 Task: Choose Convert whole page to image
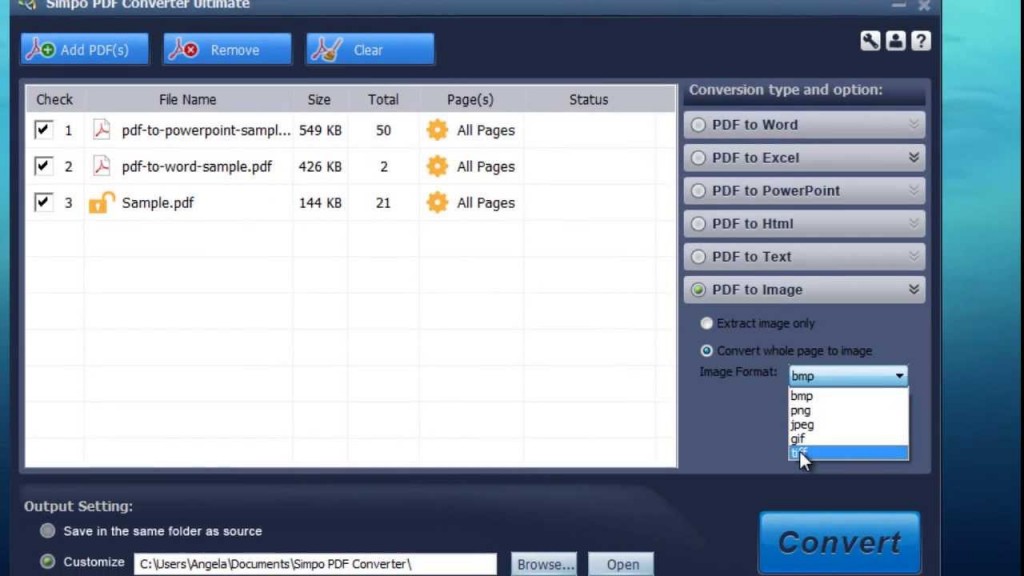706,351
